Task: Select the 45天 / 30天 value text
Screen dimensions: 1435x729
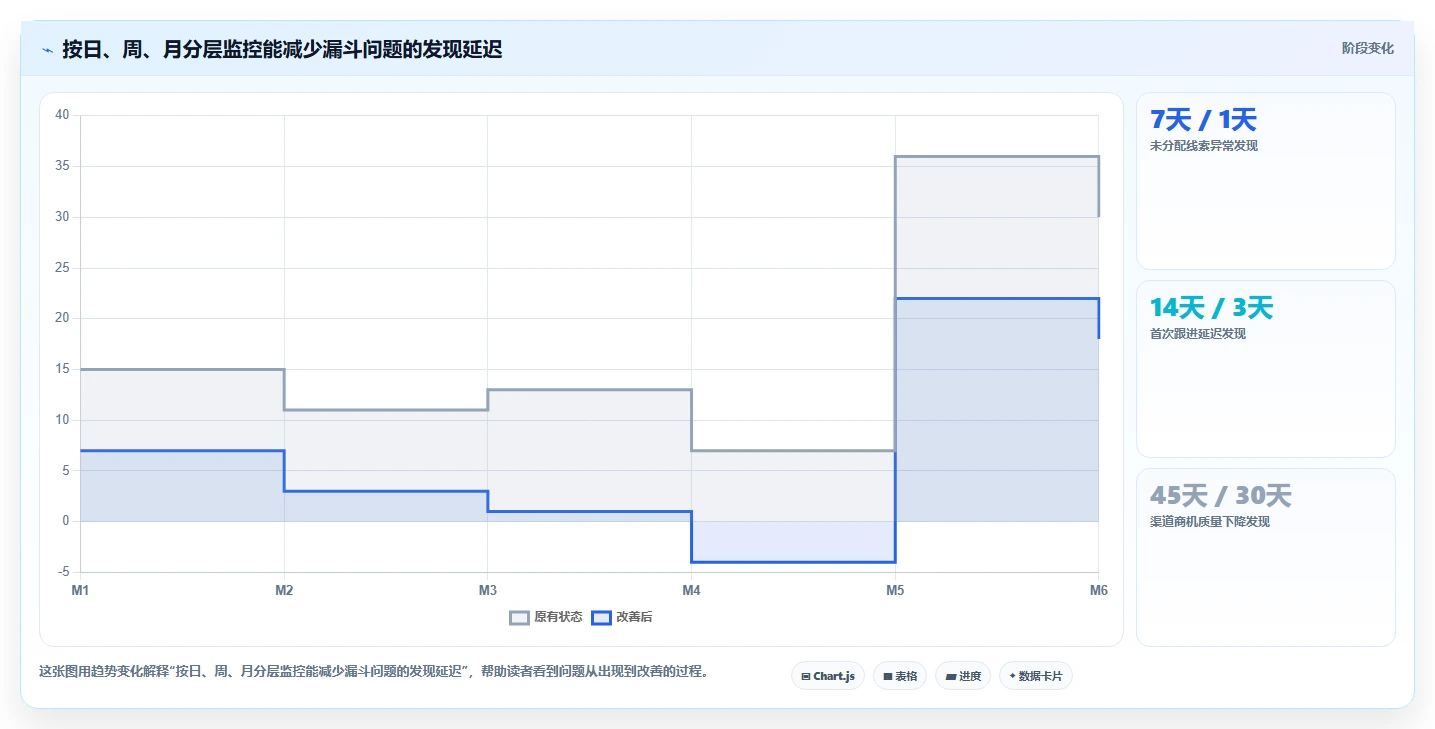Action: click(1220, 496)
